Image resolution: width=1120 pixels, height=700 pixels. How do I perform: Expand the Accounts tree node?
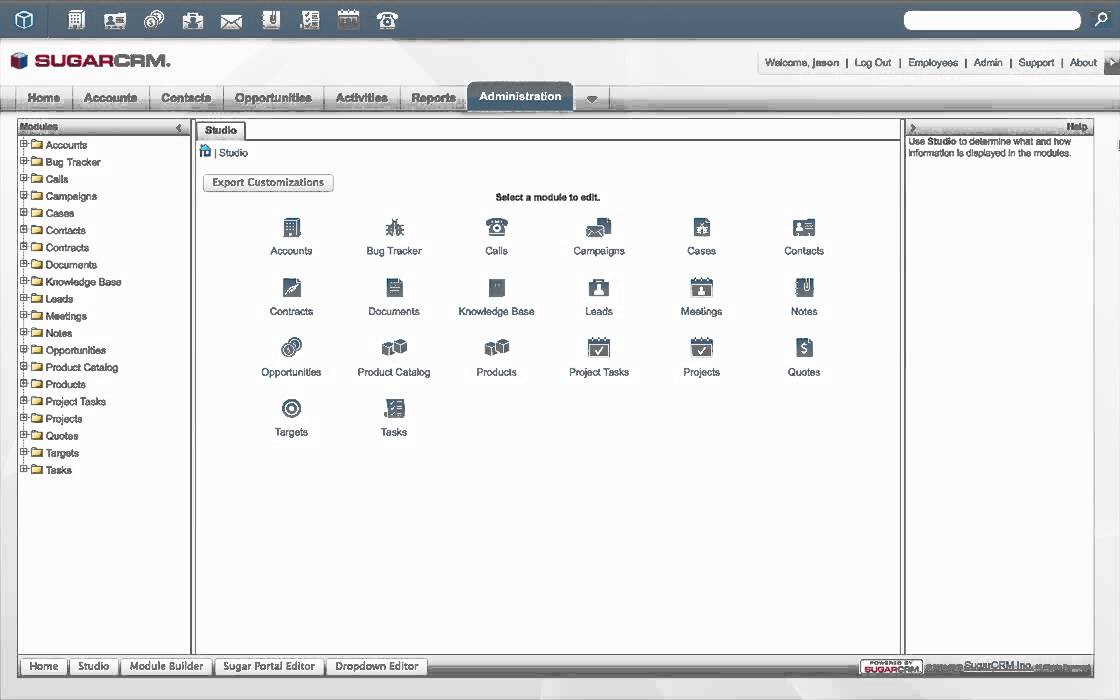coord(24,144)
